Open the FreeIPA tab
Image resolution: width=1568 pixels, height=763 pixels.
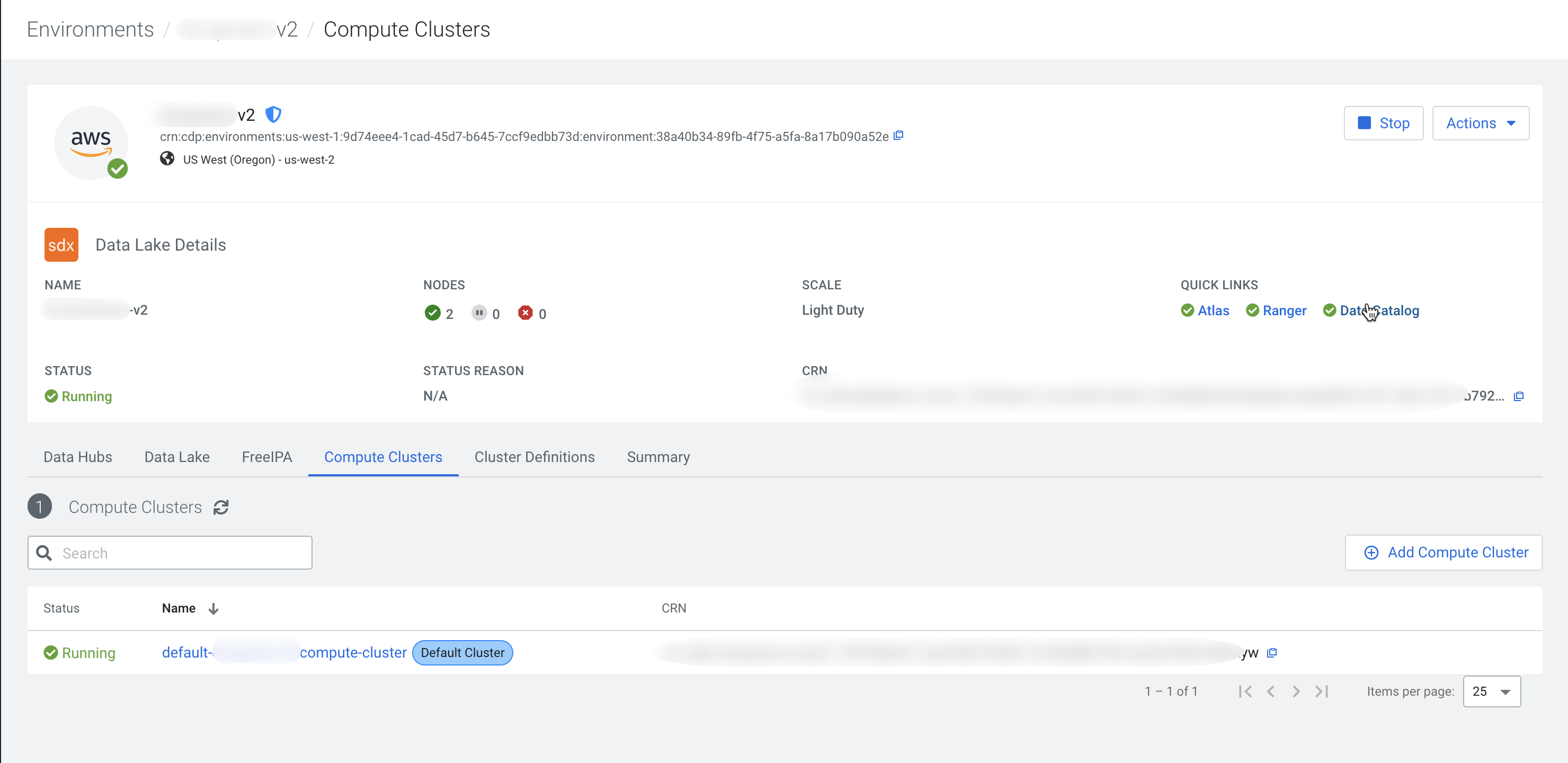266,457
